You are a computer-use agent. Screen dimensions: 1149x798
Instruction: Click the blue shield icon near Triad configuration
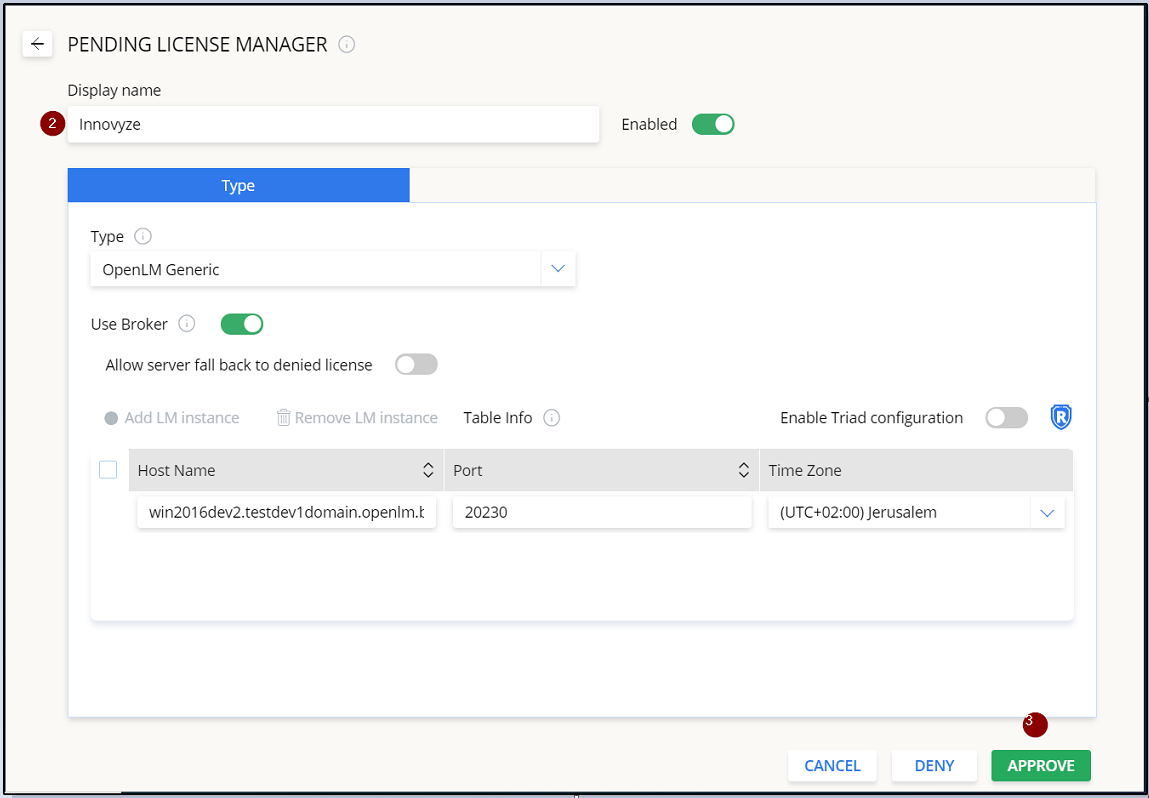click(1061, 417)
